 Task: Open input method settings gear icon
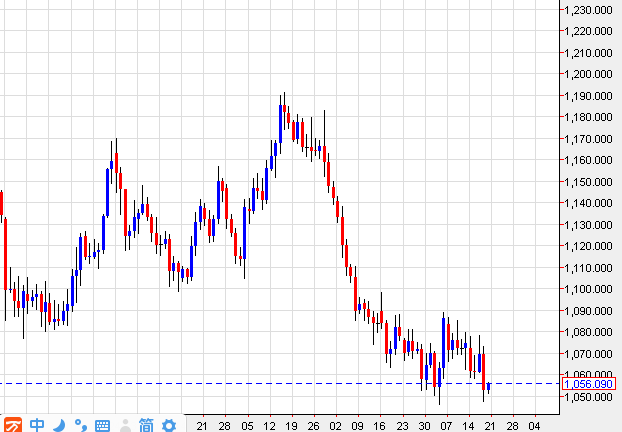[169, 425]
